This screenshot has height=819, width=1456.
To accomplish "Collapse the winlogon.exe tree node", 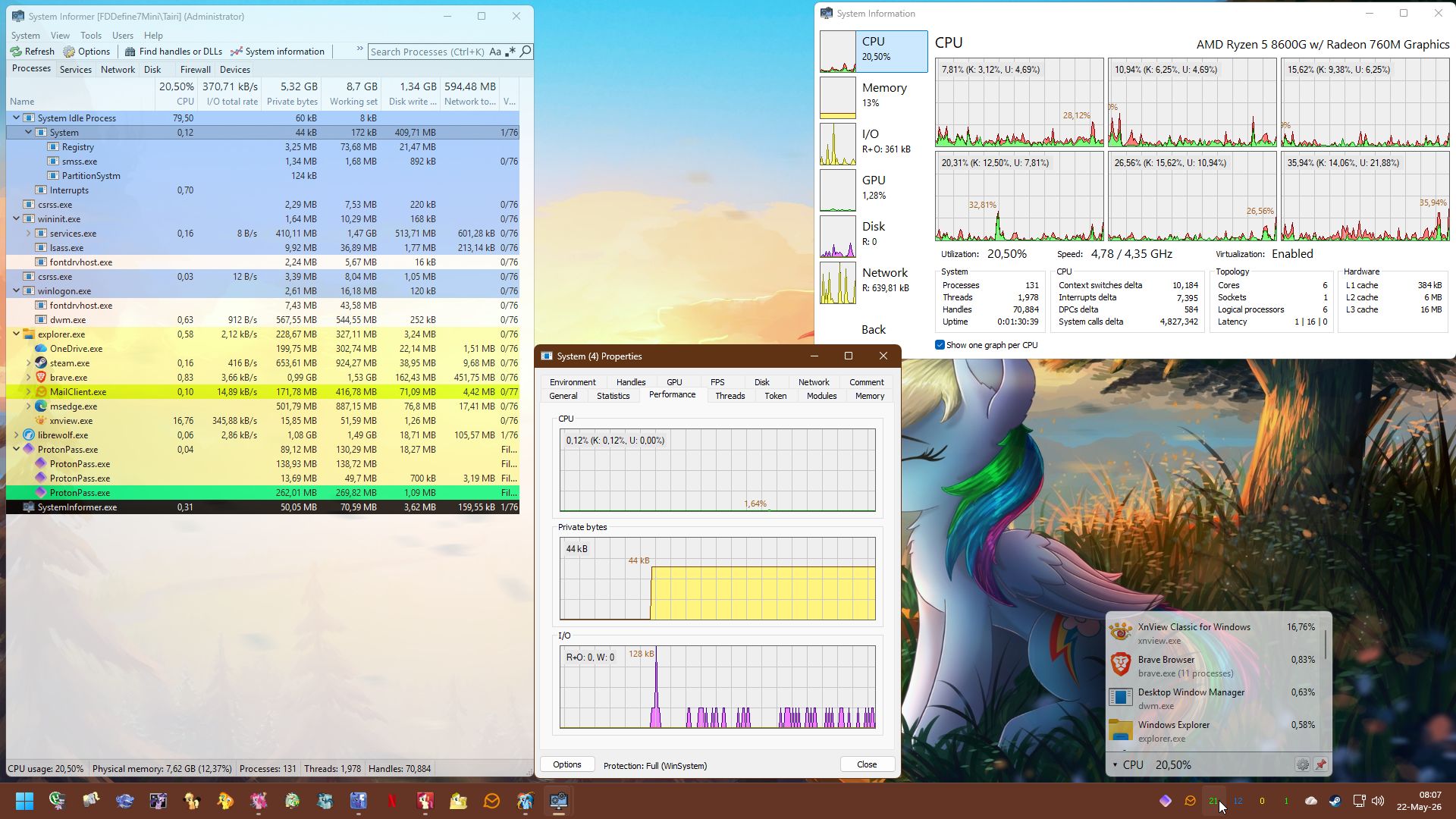I will coord(16,291).
